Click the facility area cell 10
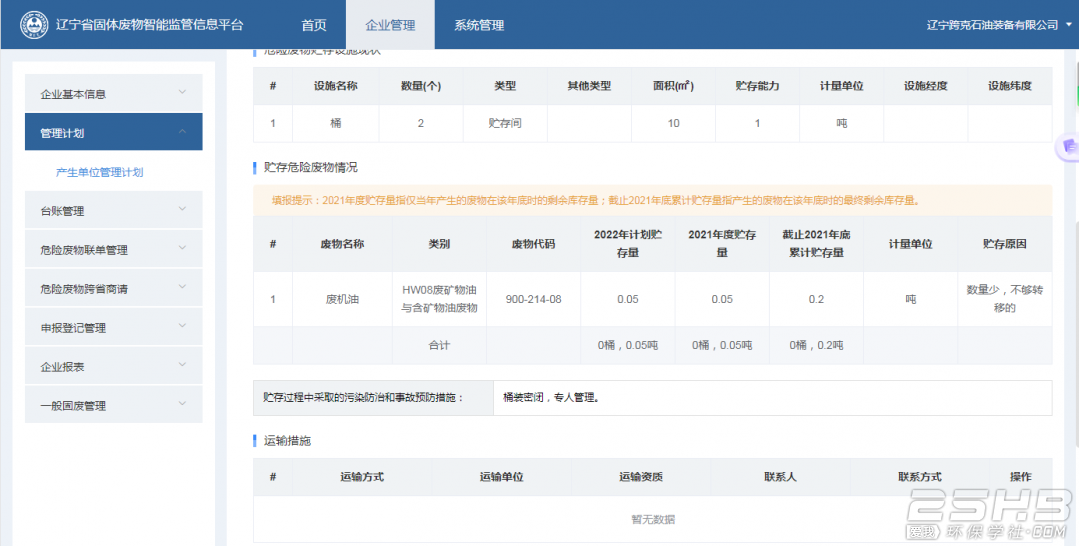This screenshot has width=1079, height=546. (x=673, y=123)
